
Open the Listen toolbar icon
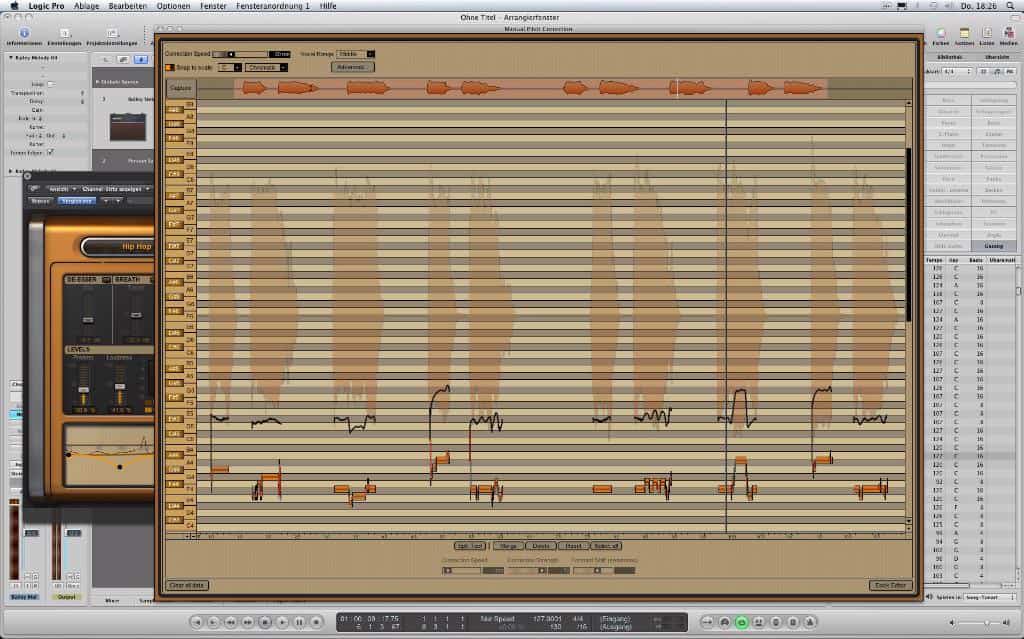click(x=987, y=33)
